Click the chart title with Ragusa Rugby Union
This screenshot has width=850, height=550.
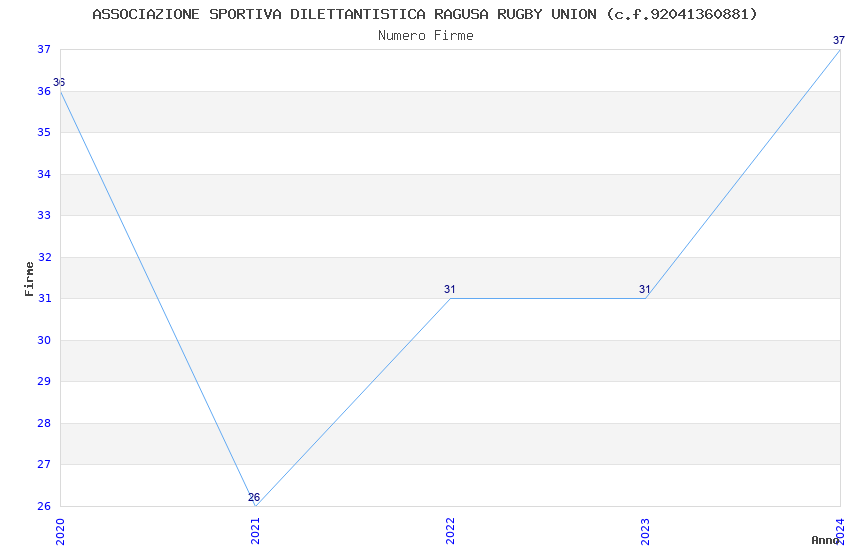click(x=425, y=14)
